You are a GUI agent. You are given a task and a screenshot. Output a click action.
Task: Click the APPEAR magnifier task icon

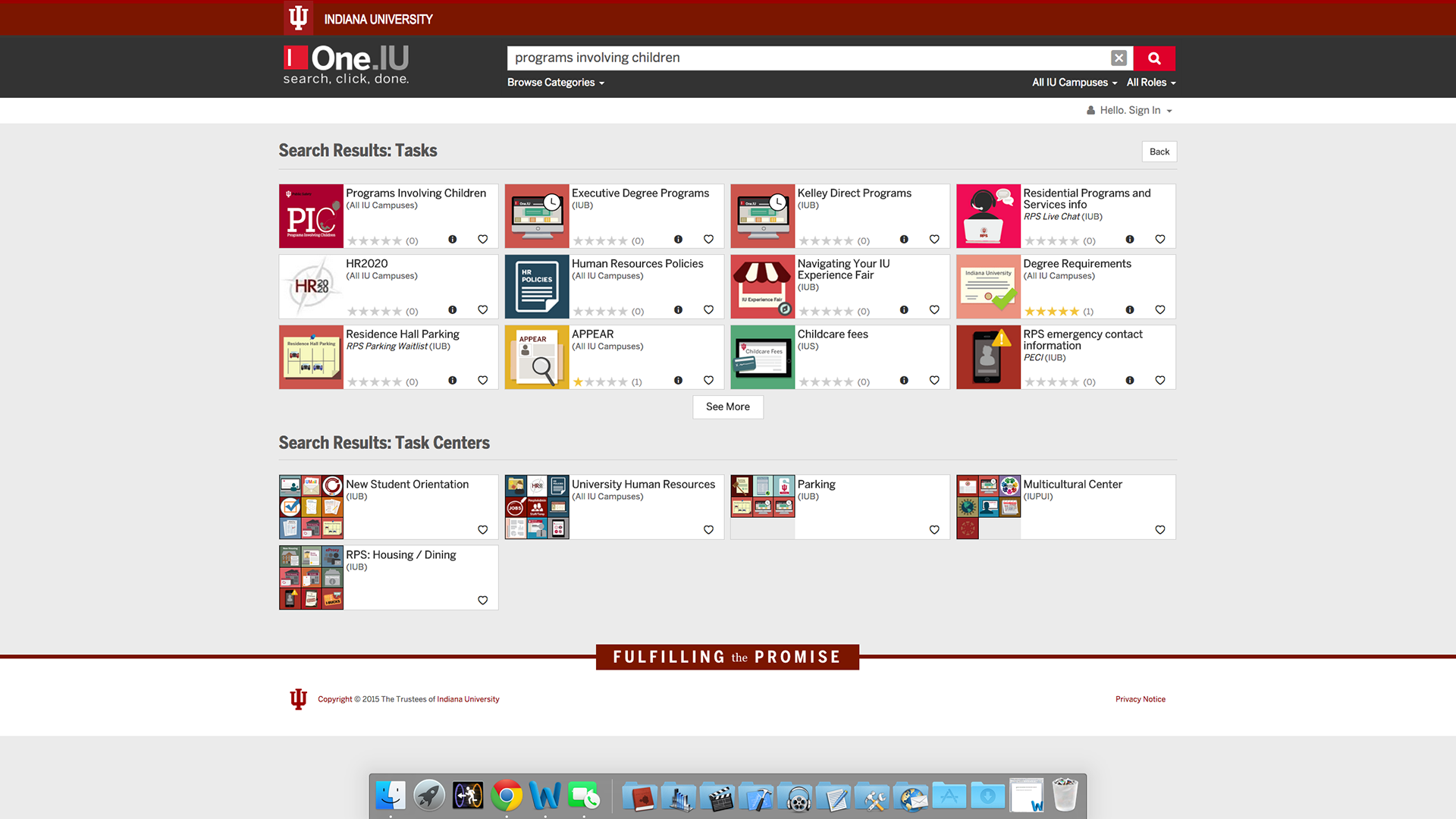pos(537,357)
